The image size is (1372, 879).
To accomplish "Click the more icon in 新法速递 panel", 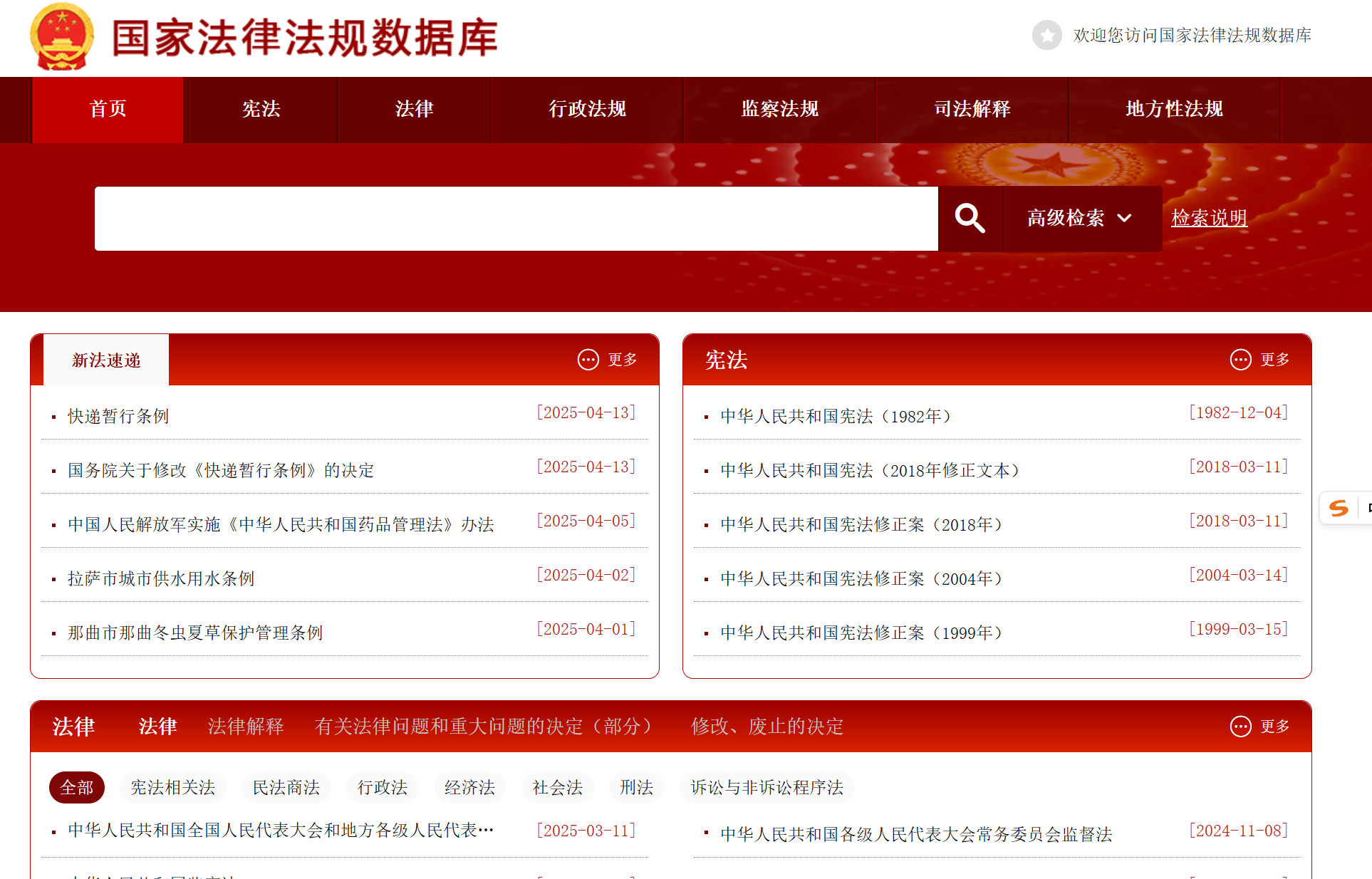I will (x=588, y=360).
